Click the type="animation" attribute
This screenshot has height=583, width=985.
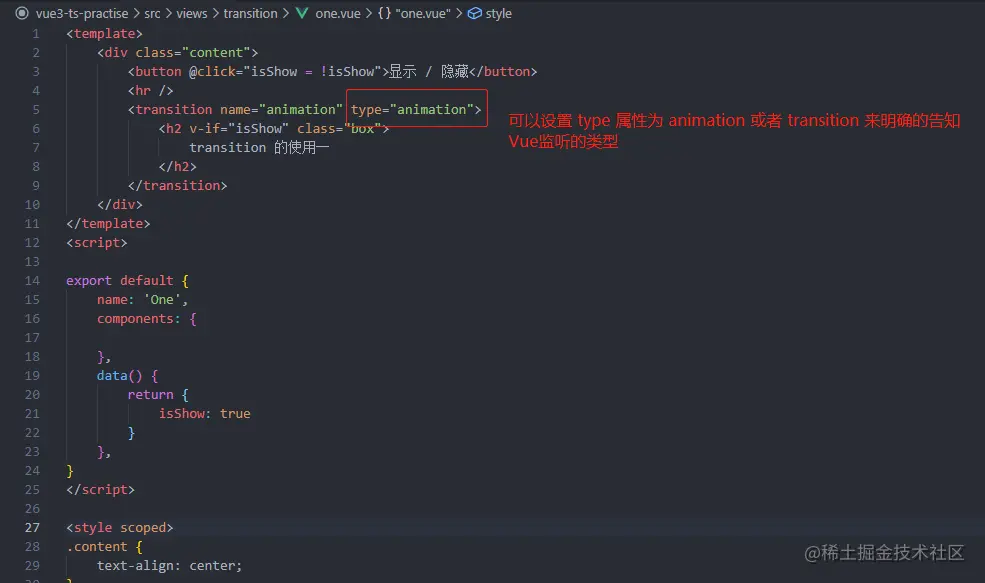click(x=412, y=109)
